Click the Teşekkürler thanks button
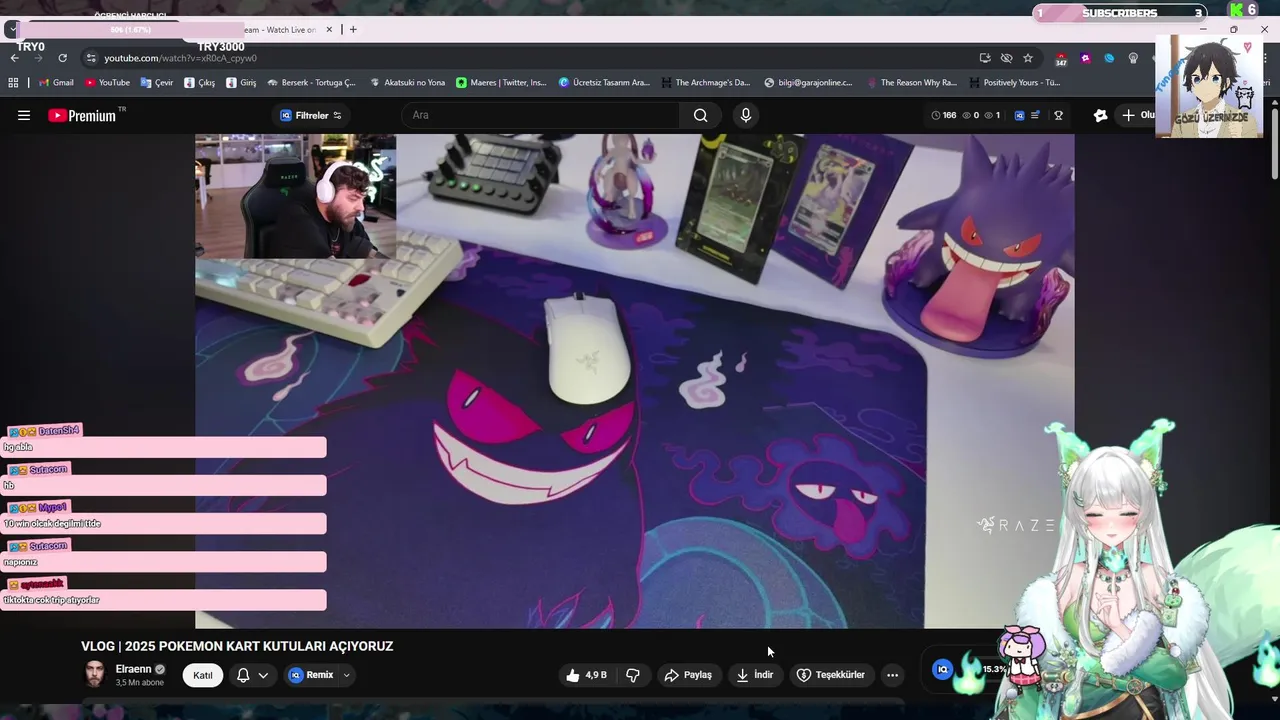This screenshot has height=720, width=1280. (830, 675)
